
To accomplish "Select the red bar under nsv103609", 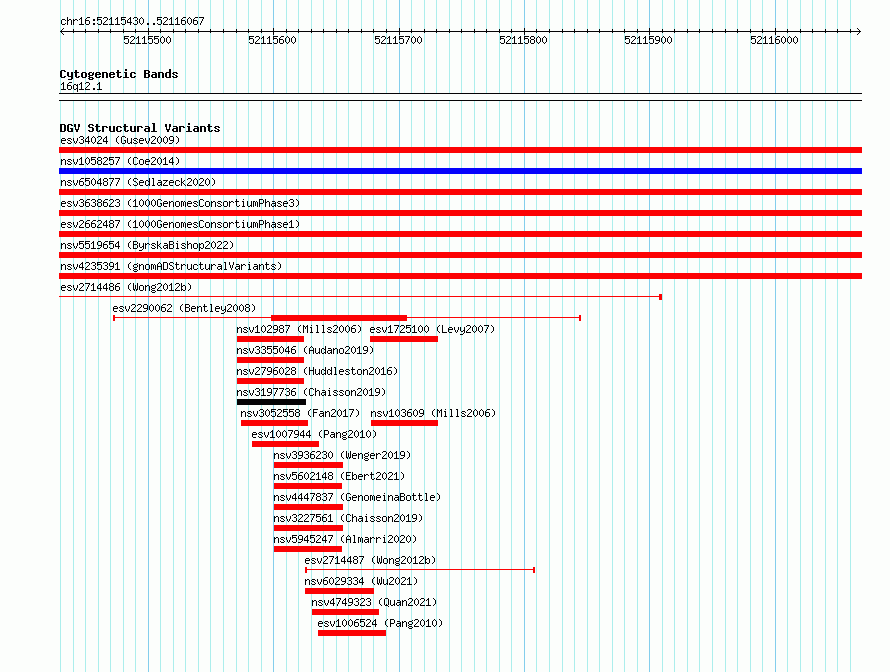I will pyautogui.click(x=404, y=423).
